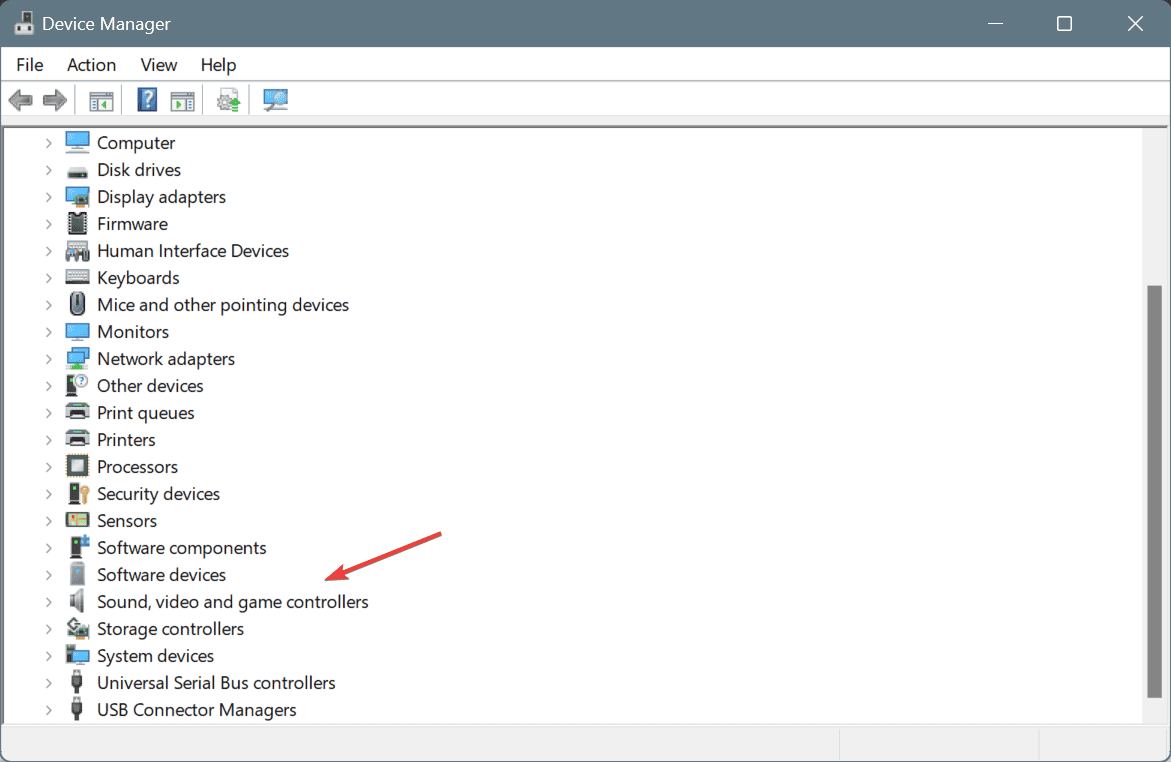
Task: Click the Other devices question icon
Action: [x=78, y=385]
